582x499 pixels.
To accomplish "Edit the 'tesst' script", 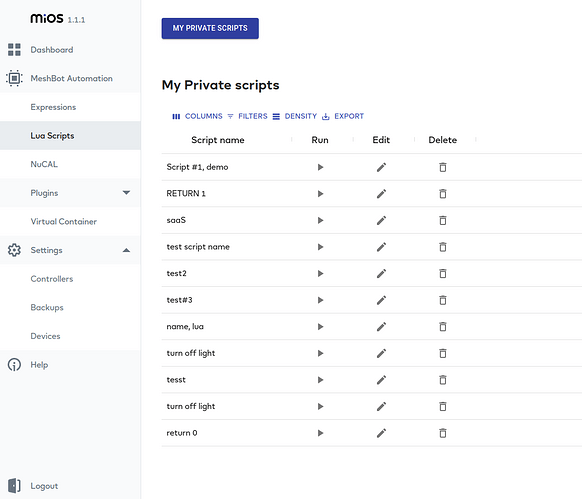I will click(x=381, y=380).
